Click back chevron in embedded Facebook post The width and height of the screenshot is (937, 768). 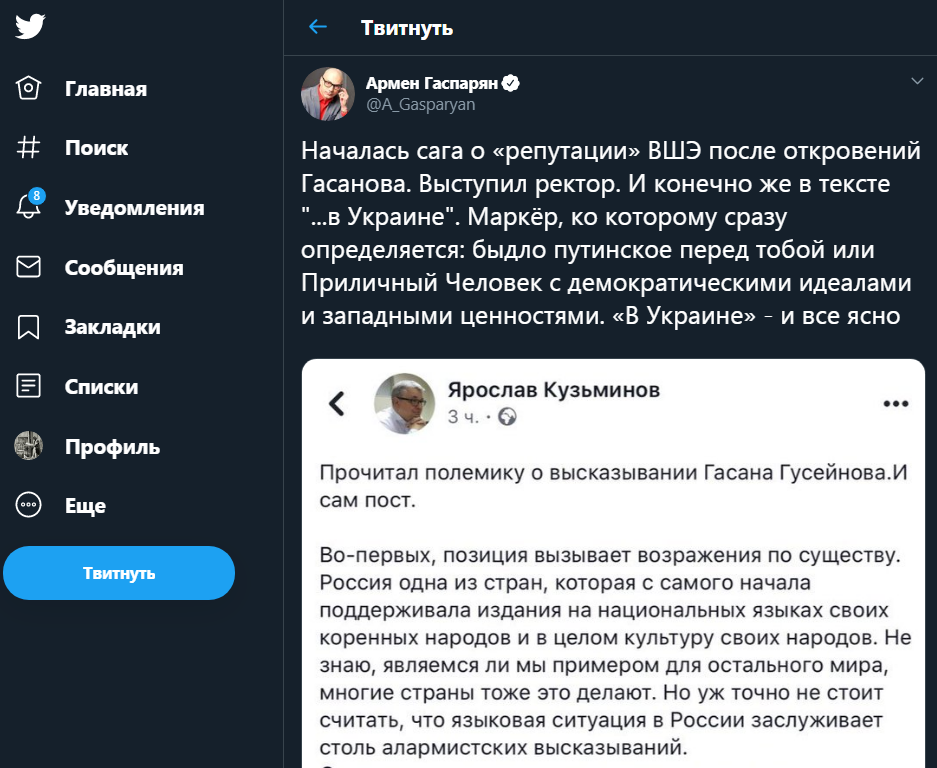(x=337, y=403)
